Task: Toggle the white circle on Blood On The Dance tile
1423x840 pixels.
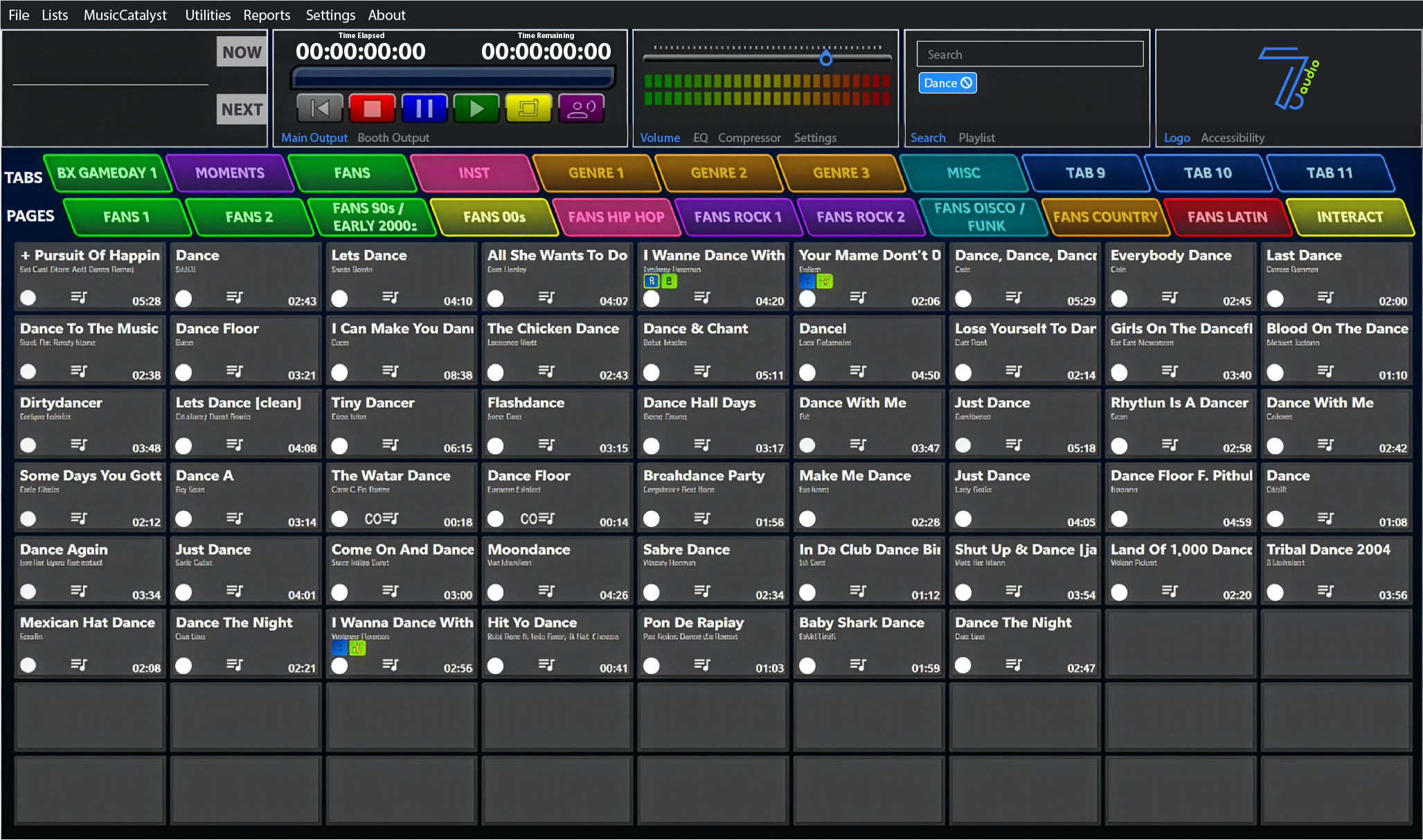Action: (1275, 372)
